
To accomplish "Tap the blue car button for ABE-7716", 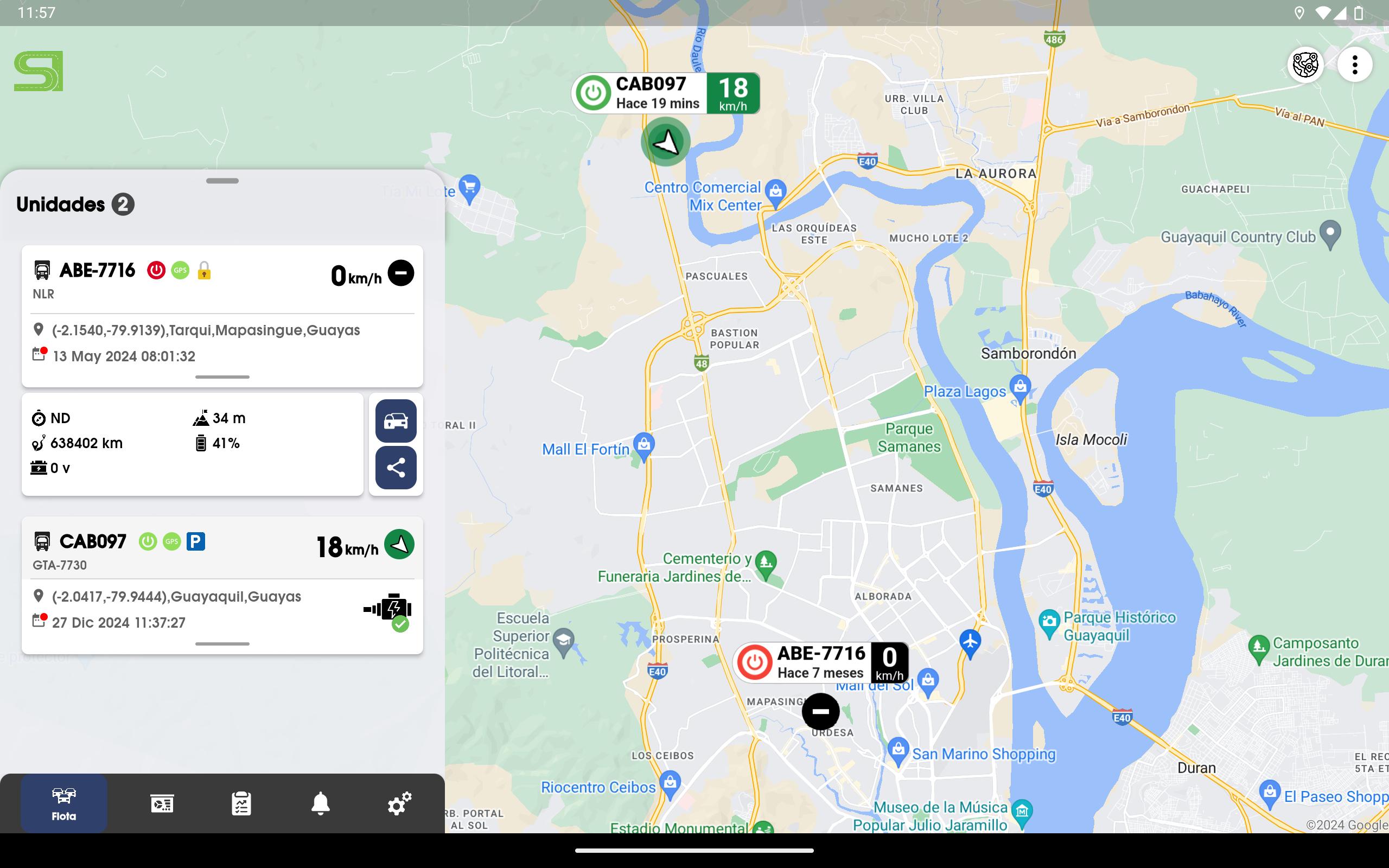I will 396,421.
